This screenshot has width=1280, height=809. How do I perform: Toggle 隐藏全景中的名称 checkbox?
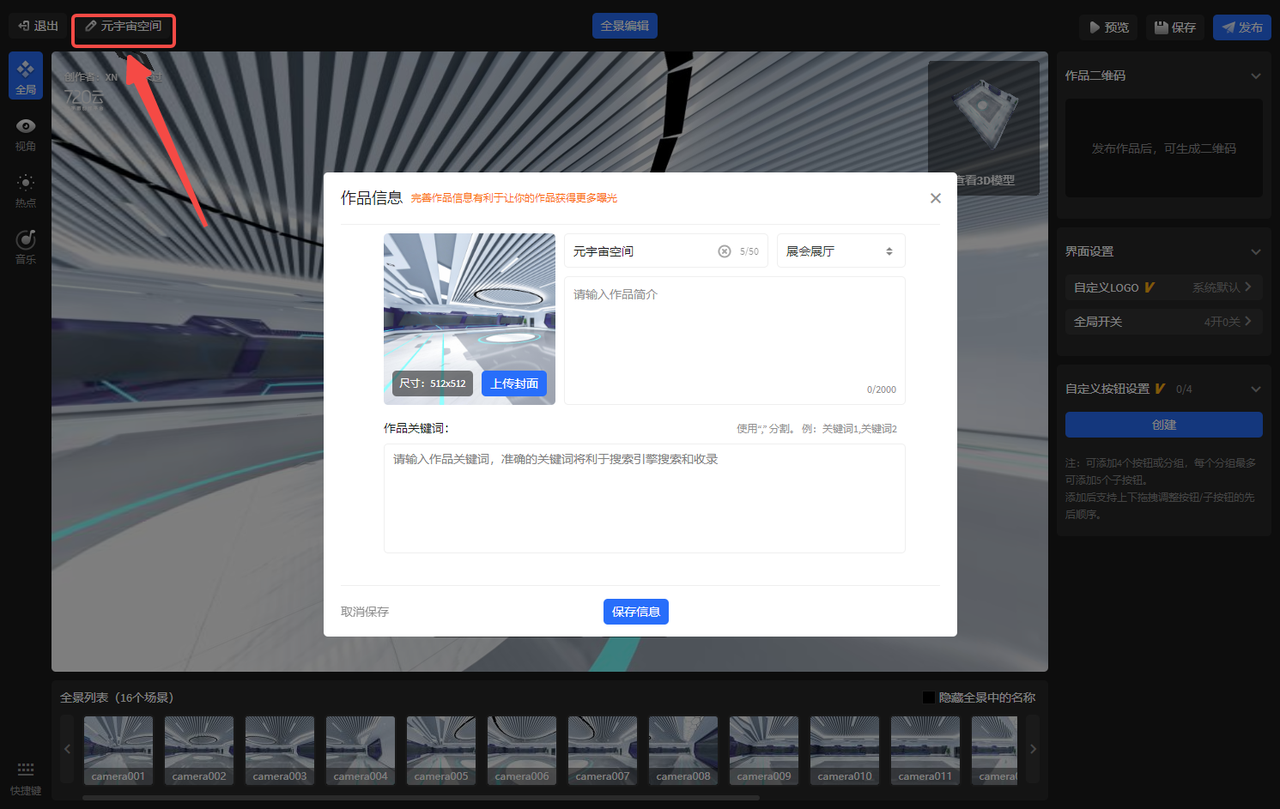[x=929, y=697]
